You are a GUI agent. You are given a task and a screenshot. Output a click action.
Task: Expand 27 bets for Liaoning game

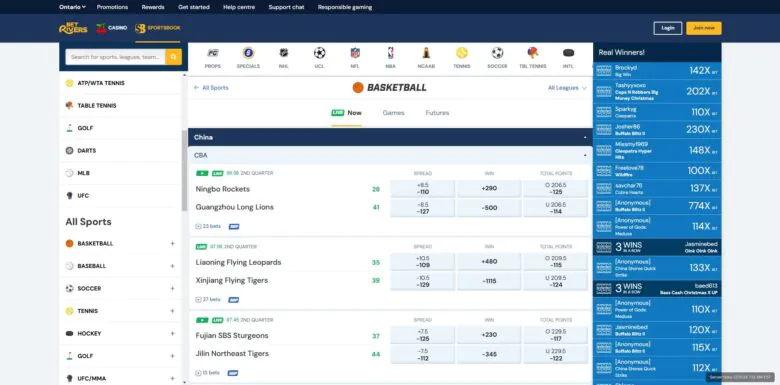(x=208, y=300)
